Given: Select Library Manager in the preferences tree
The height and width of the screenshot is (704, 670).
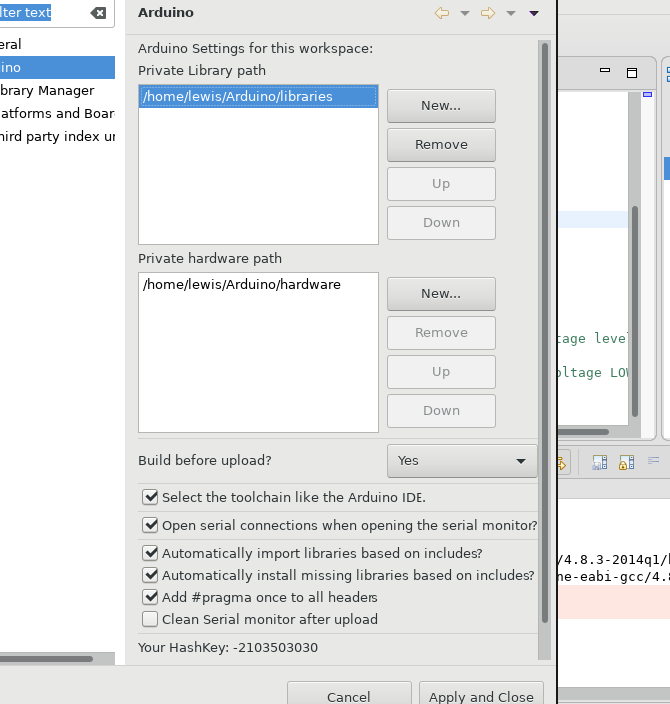Looking at the screenshot, I should click(48, 90).
